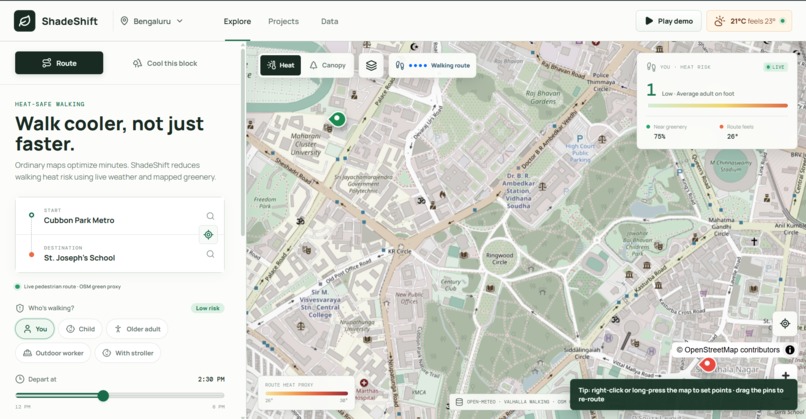806x419 pixels.
Task: Click the Low risk badge
Action: (208, 308)
